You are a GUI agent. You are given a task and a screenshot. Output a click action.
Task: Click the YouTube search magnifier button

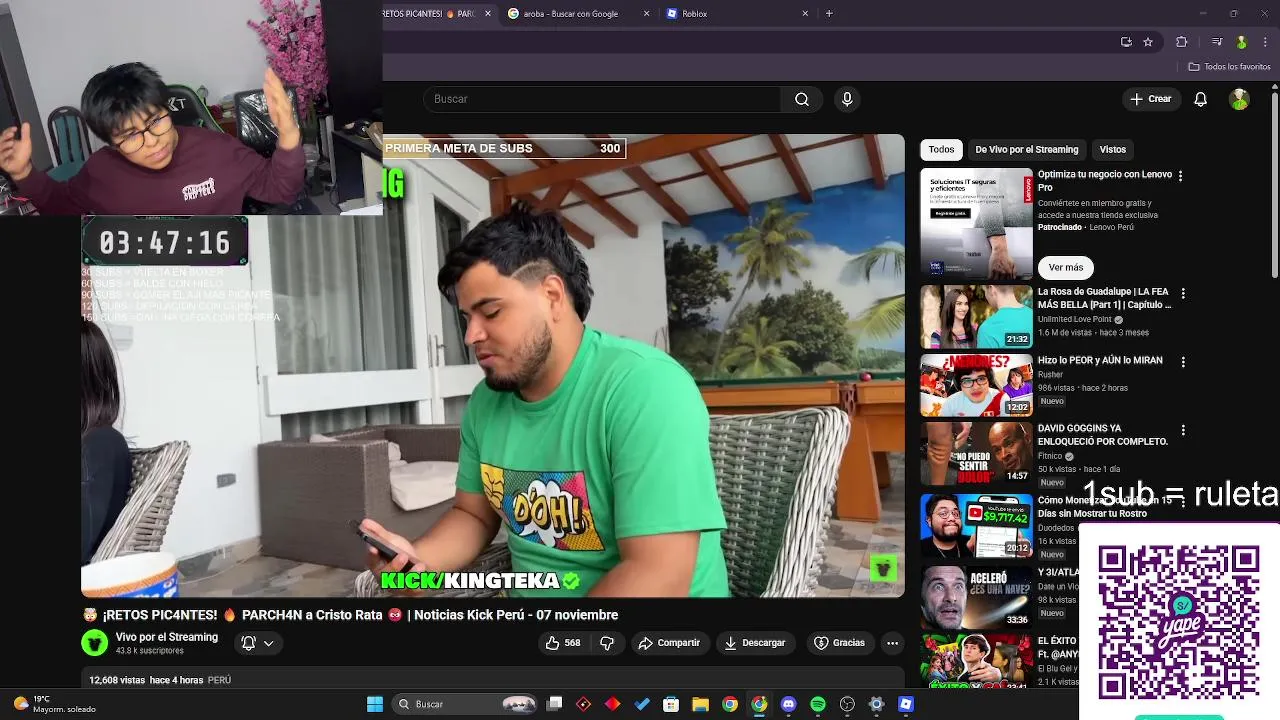(801, 99)
